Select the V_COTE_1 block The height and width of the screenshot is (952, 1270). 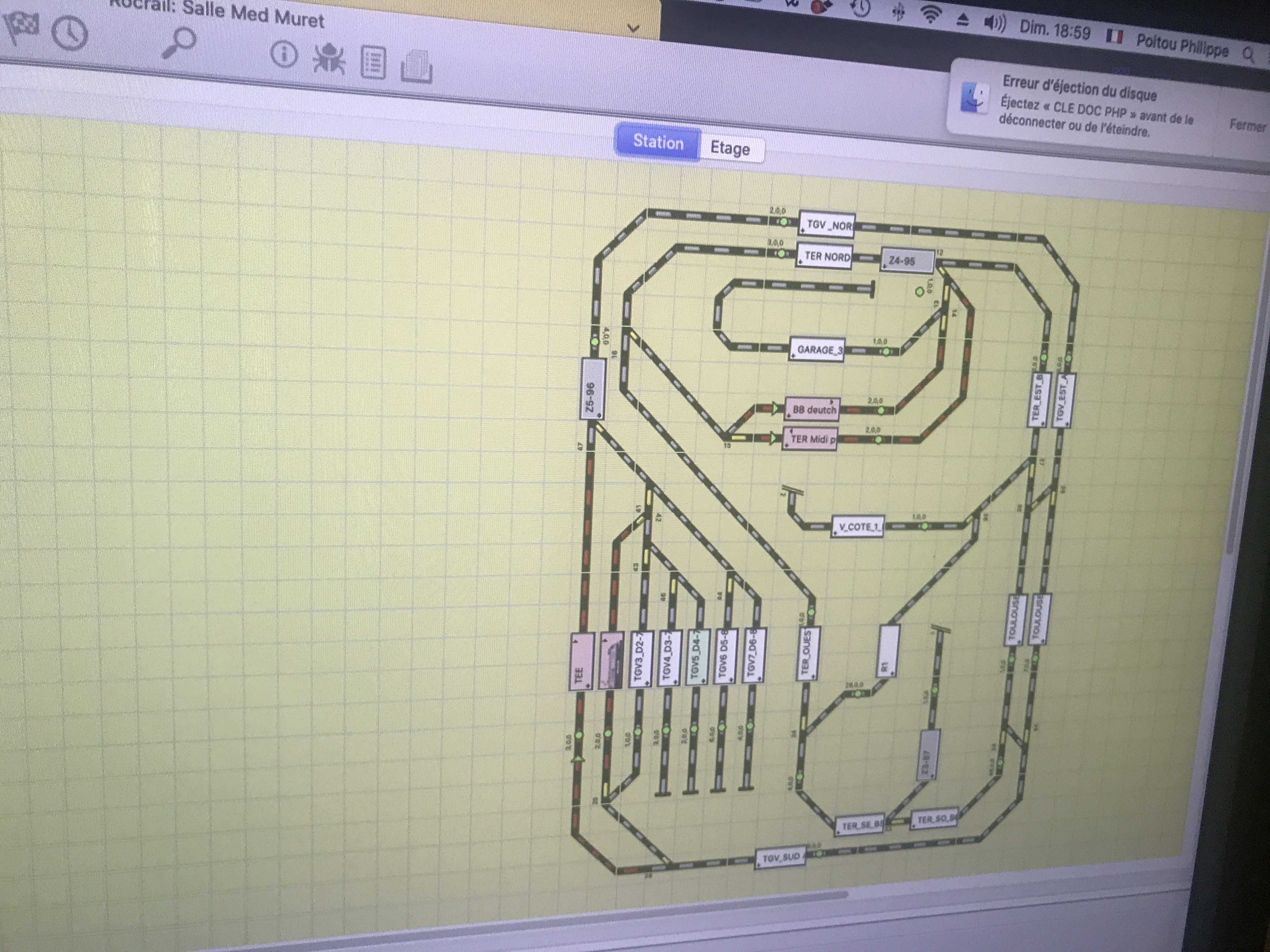[x=858, y=526]
